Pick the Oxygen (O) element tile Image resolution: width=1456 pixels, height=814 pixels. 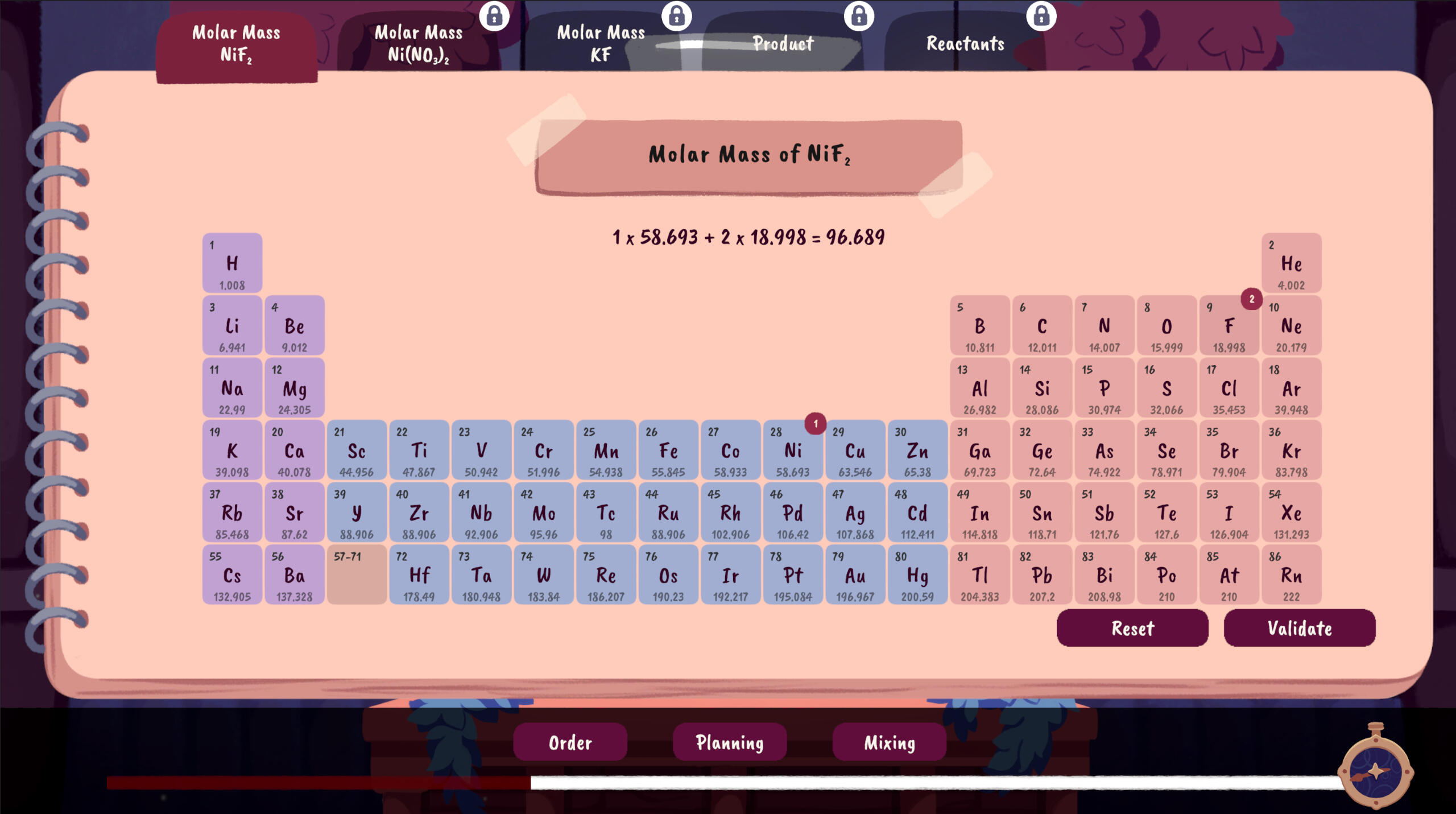pos(1166,326)
